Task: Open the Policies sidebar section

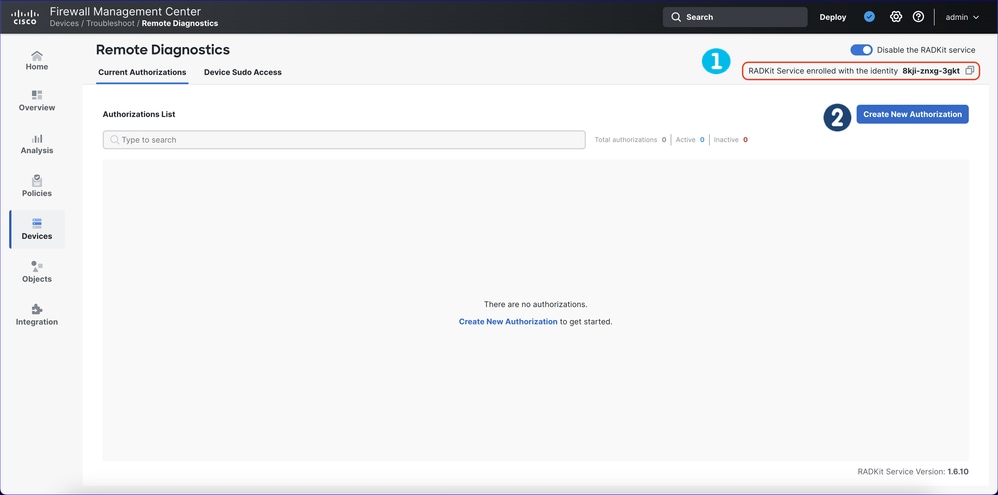Action: coord(37,186)
